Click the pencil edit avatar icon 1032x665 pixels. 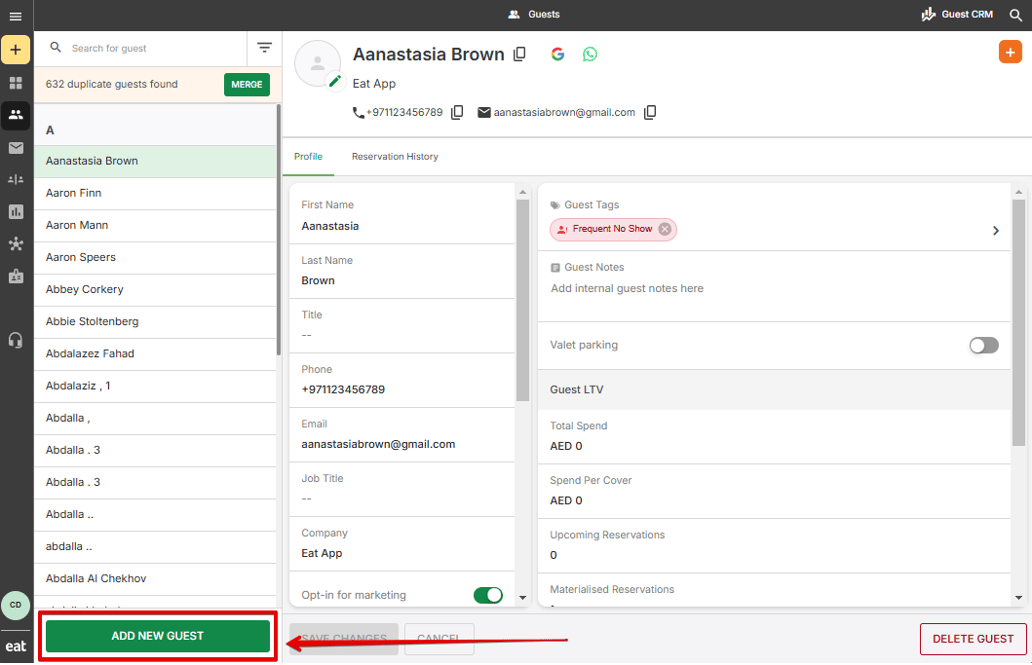335,81
